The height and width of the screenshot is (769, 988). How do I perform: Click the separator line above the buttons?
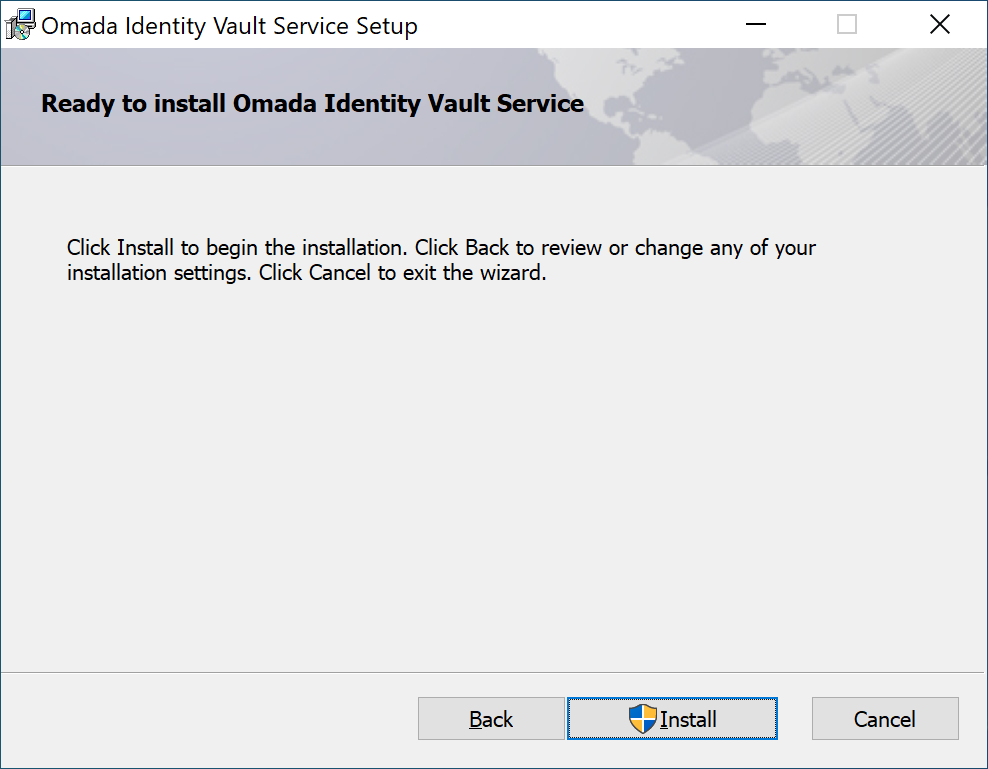pyautogui.click(x=494, y=673)
